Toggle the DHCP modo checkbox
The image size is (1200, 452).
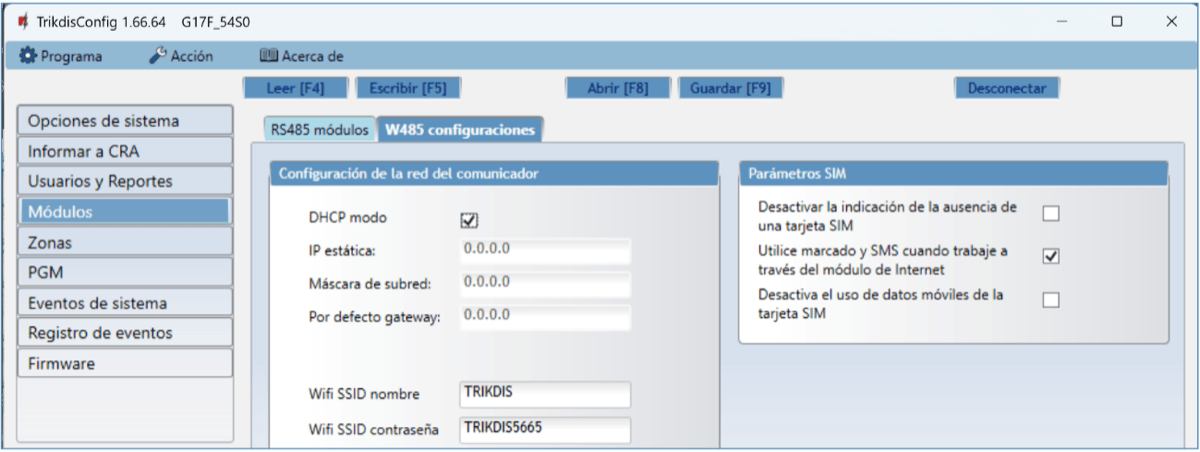tap(469, 220)
